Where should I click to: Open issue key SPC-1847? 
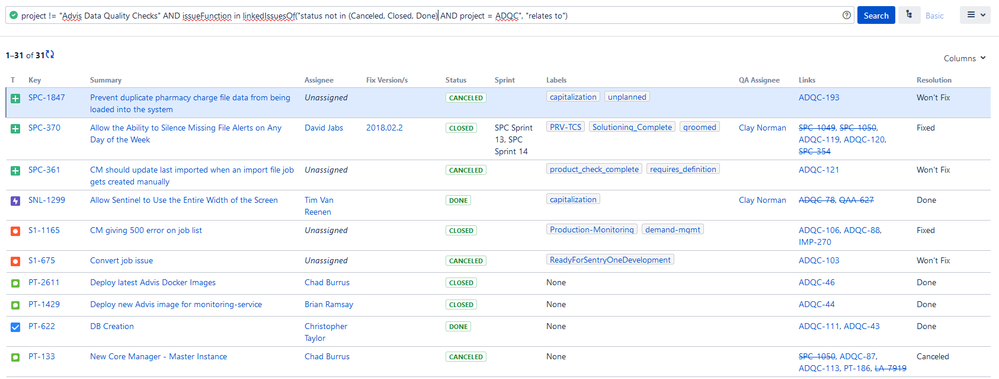click(x=47, y=97)
